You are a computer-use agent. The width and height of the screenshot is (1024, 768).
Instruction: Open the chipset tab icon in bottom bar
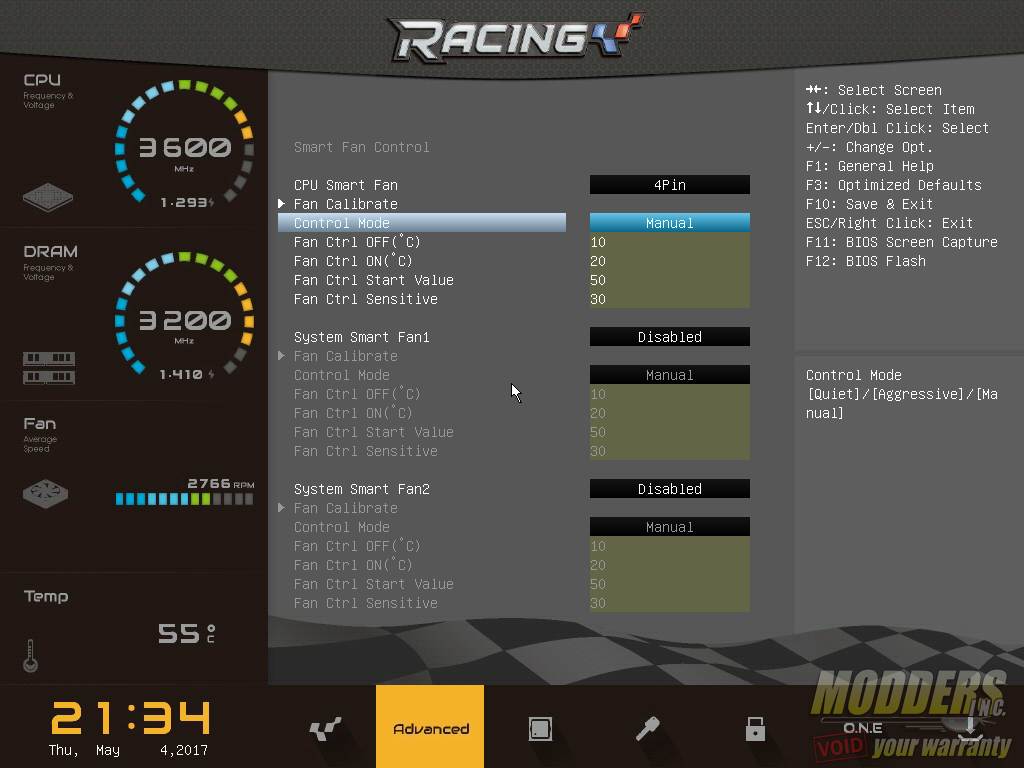(540, 728)
